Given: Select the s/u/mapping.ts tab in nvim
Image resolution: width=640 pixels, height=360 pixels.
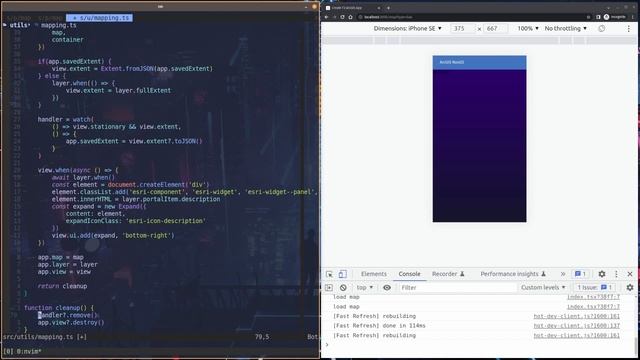Looking at the screenshot, I should click(100, 18).
